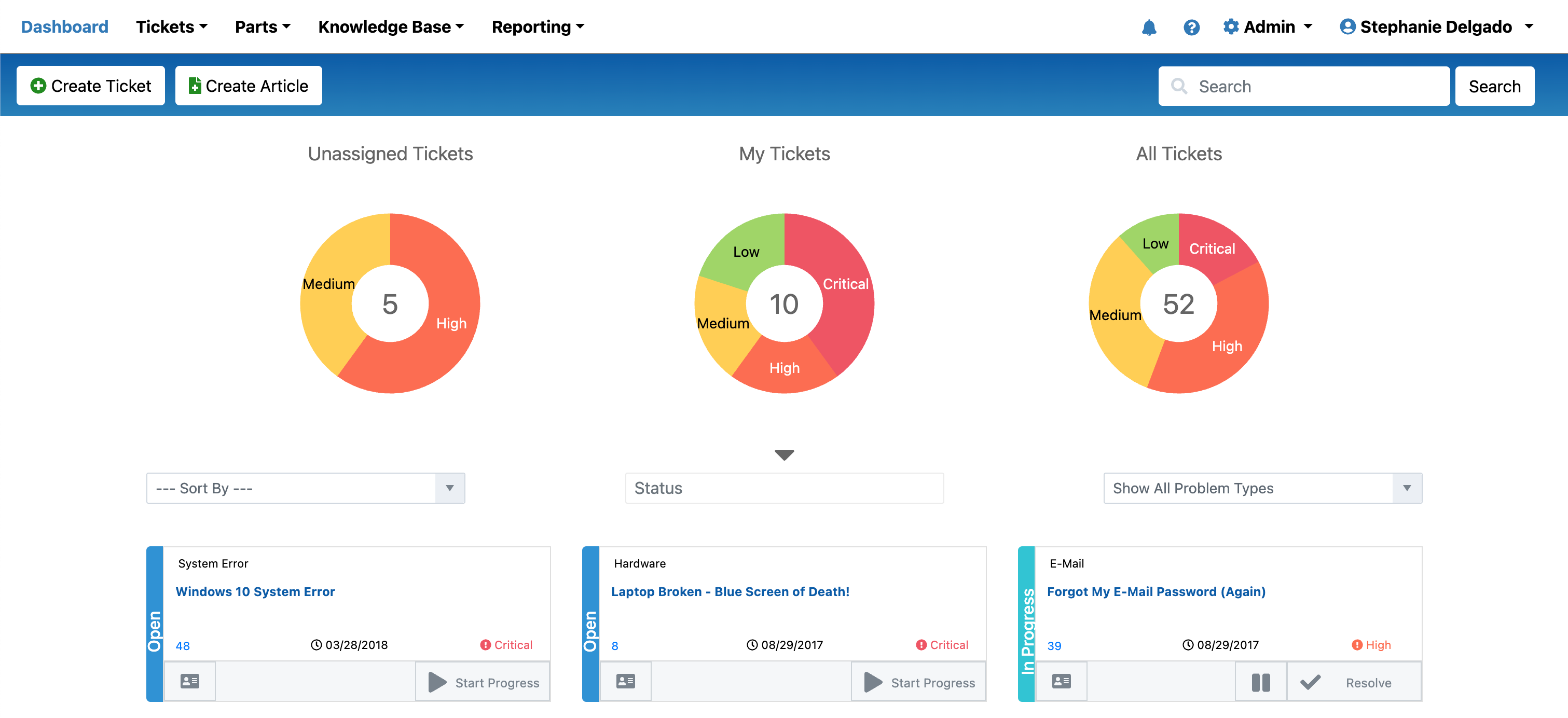The width and height of the screenshot is (1568, 718).
Task: Click contact card icon on Windows 10 ticket
Action: [x=190, y=682]
